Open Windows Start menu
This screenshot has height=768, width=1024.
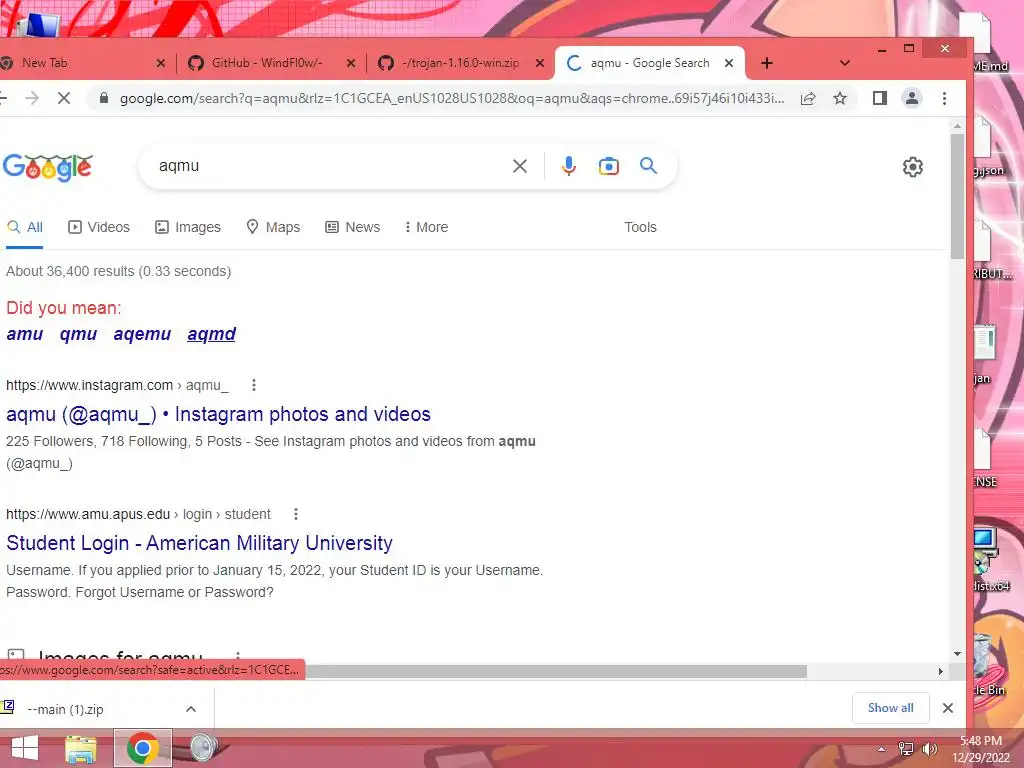pyautogui.click(x=25, y=748)
